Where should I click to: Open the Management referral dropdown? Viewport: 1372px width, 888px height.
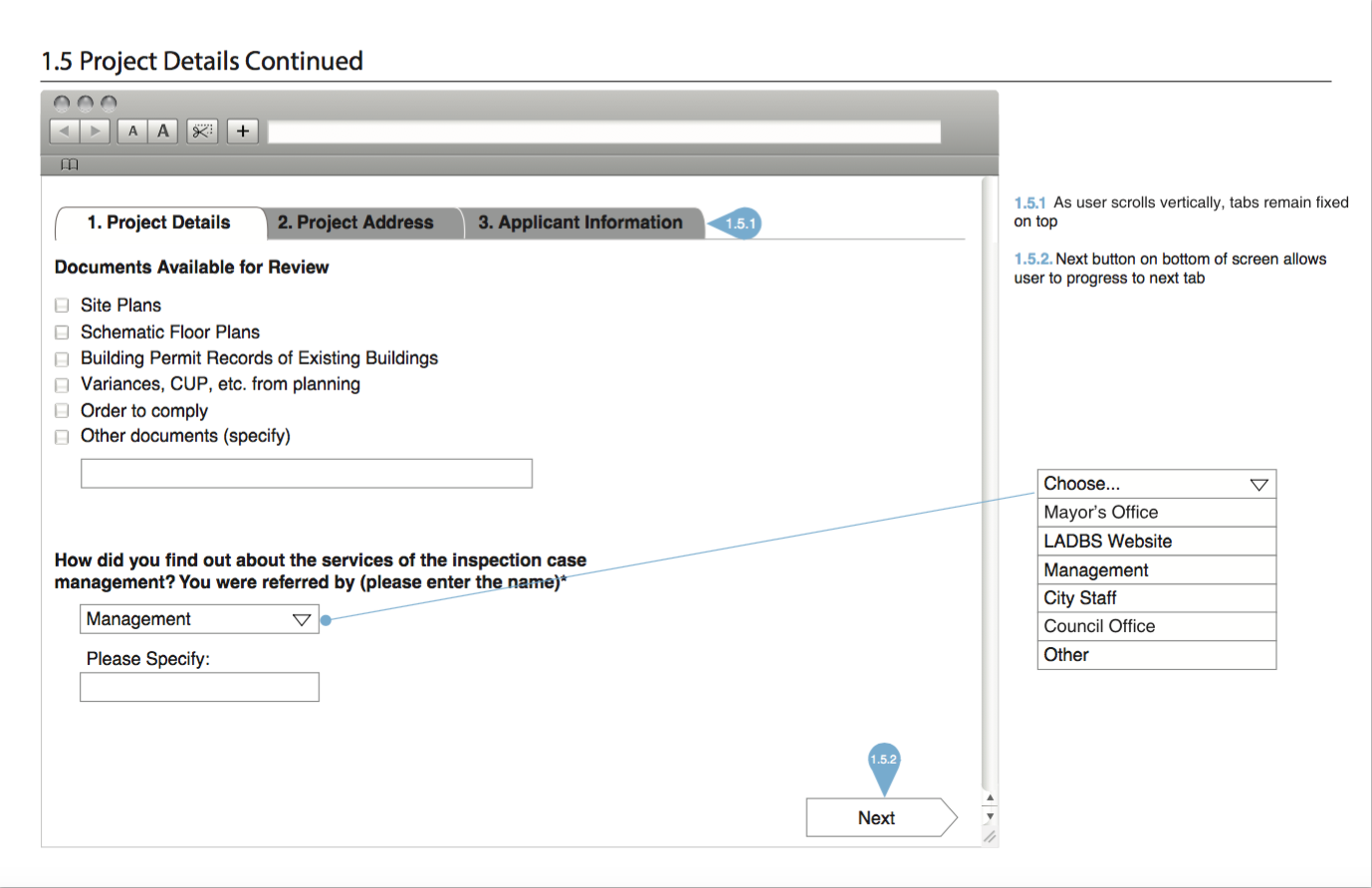click(199, 619)
